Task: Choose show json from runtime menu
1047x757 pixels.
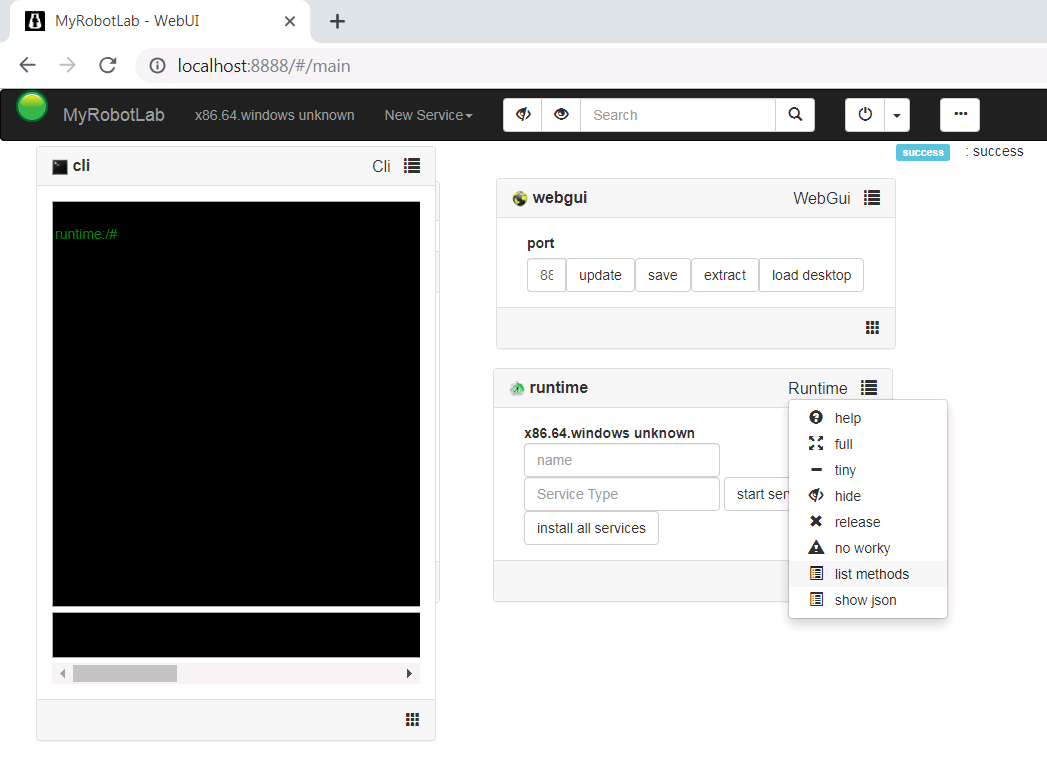Action: tap(865, 600)
